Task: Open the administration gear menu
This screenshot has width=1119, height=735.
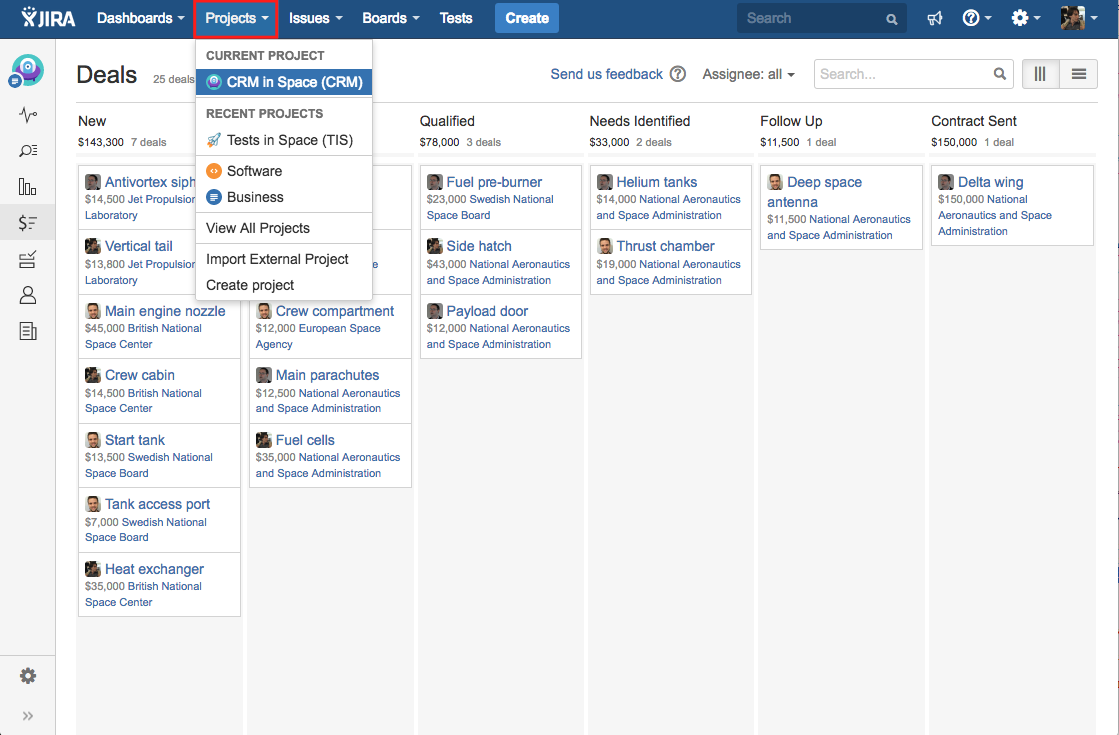Action: 1026,19
